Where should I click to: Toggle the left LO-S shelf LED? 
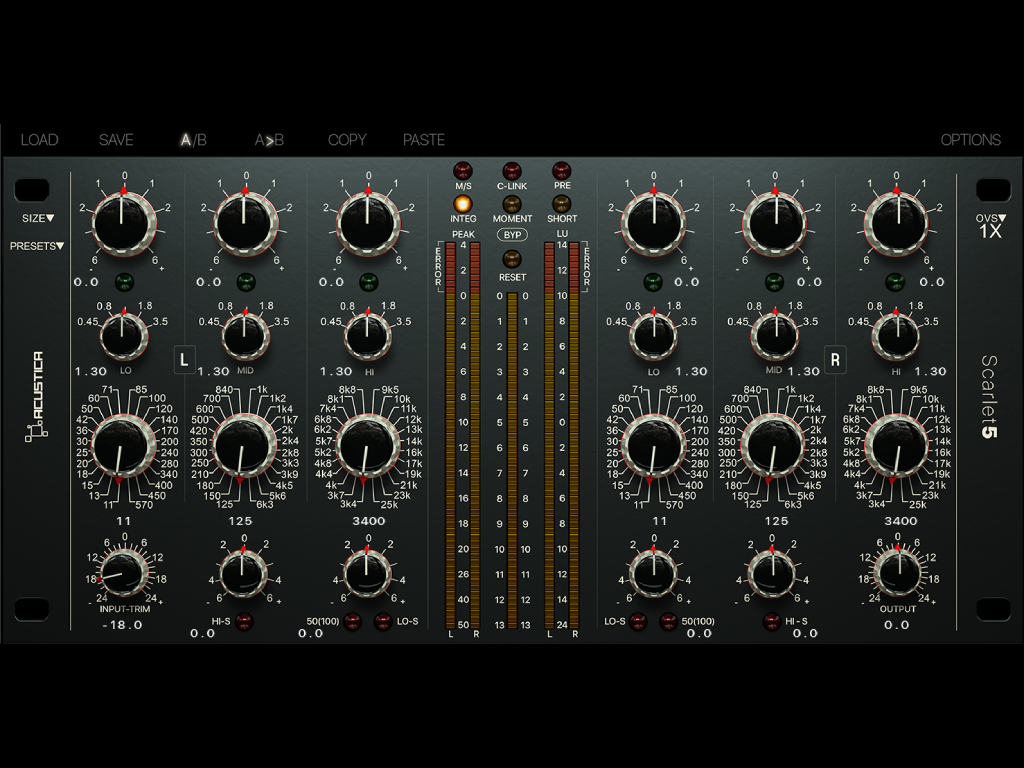[383, 622]
